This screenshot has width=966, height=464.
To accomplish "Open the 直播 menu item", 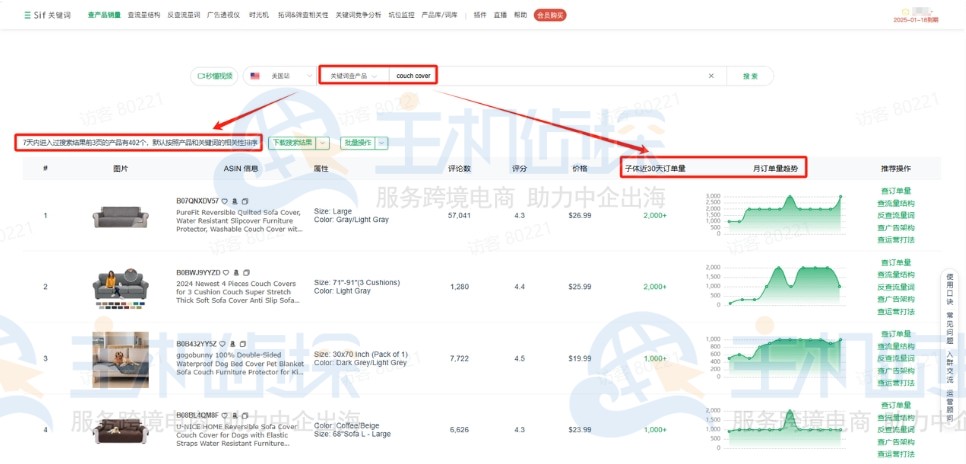I will (x=500, y=15).
